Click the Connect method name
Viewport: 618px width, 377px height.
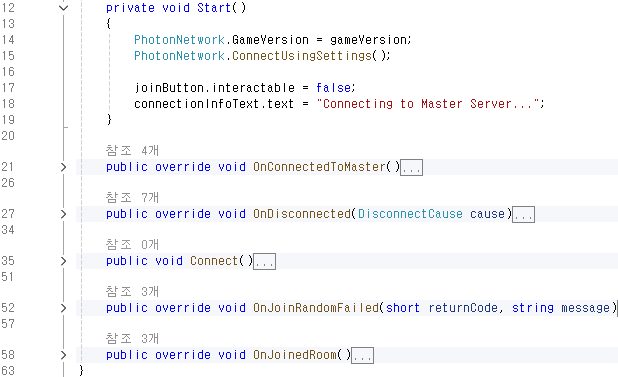click(214, 261)
